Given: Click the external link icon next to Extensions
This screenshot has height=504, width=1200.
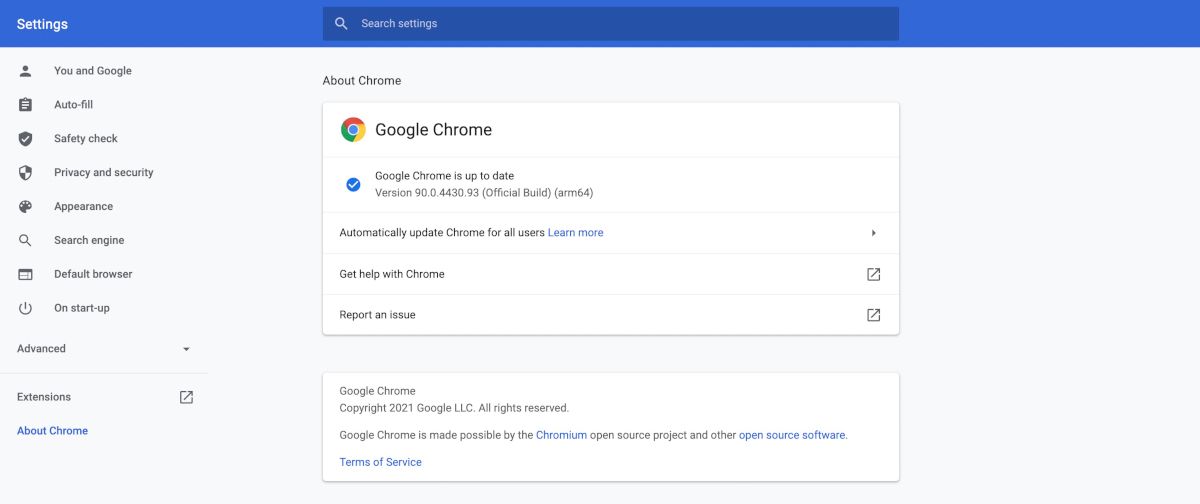Looking at the screenshot, I should (186, 397).
